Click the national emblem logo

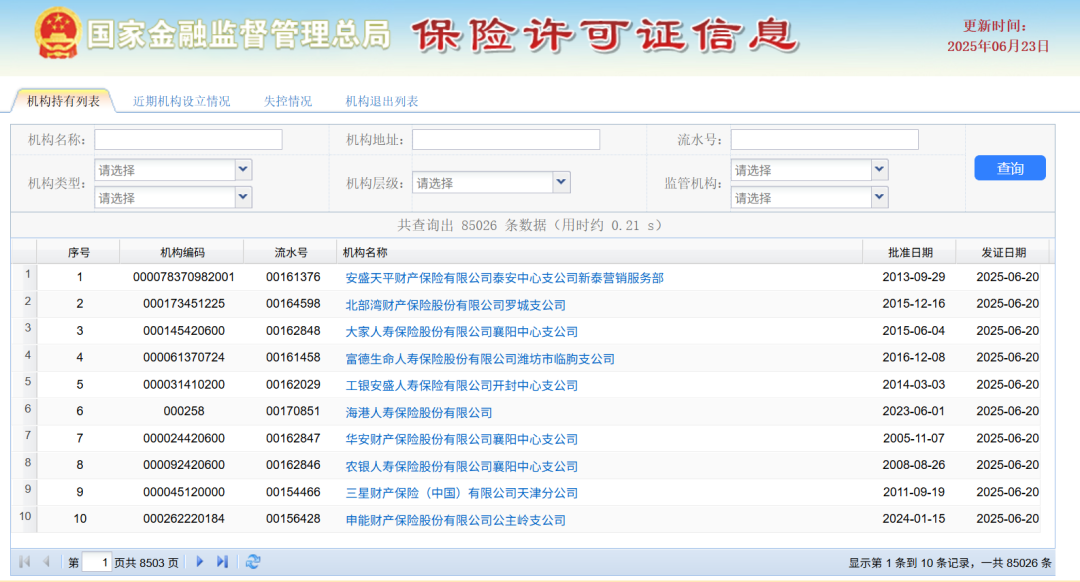pyautogui.click(x=58, y=34)
